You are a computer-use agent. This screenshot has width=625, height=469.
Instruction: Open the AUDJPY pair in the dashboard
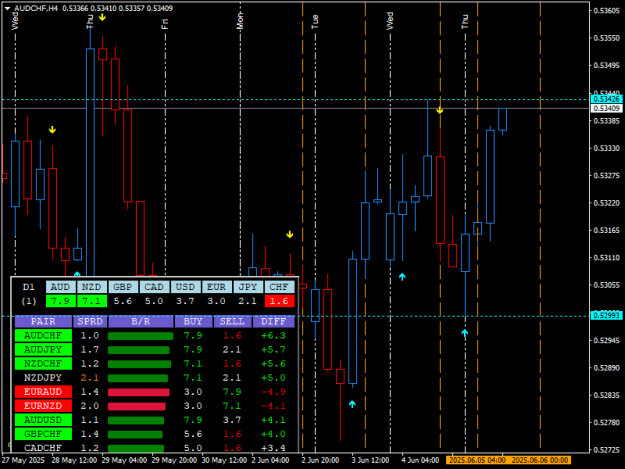[43, 349]
